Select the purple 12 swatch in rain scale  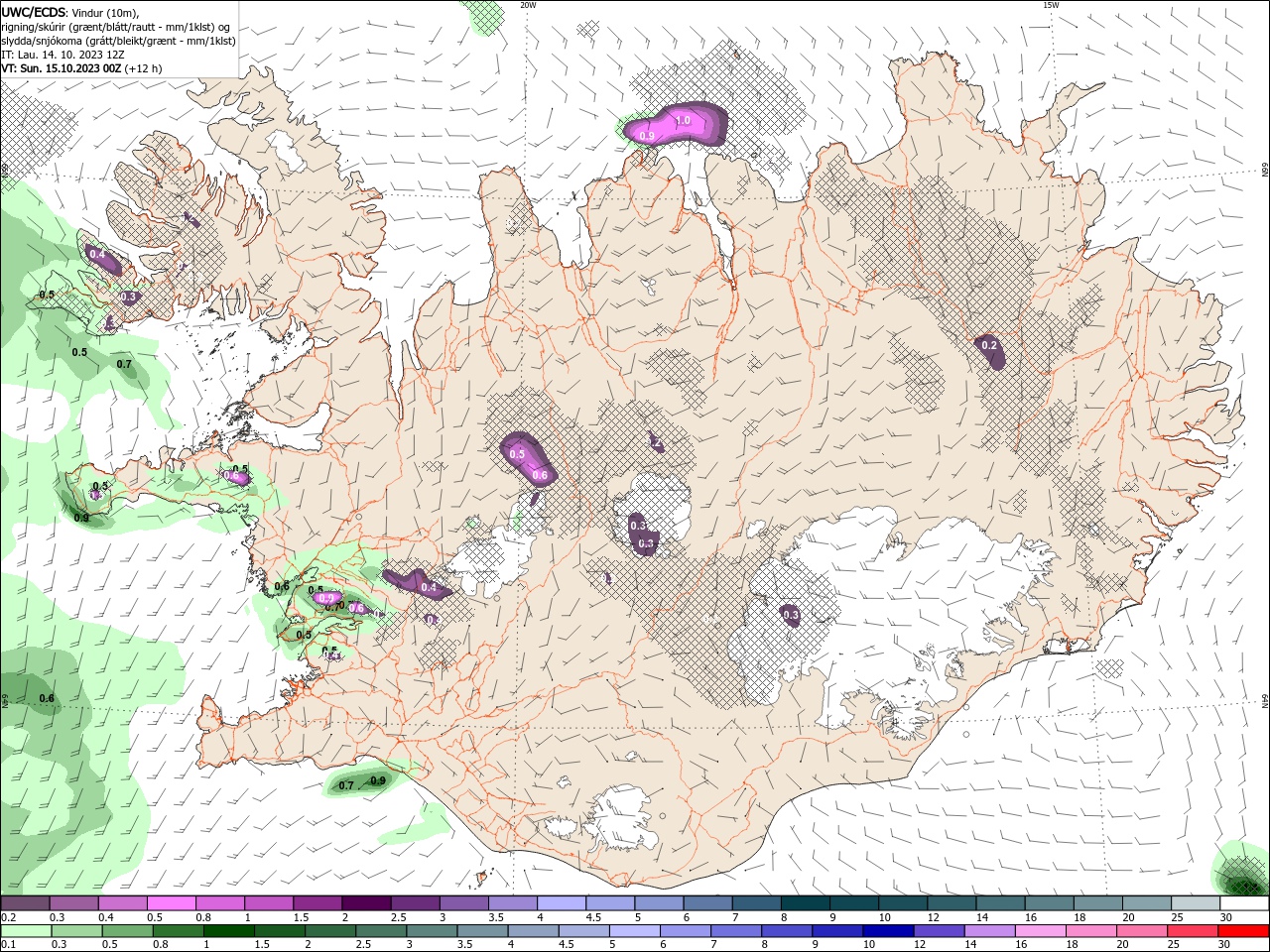[940, 931]
